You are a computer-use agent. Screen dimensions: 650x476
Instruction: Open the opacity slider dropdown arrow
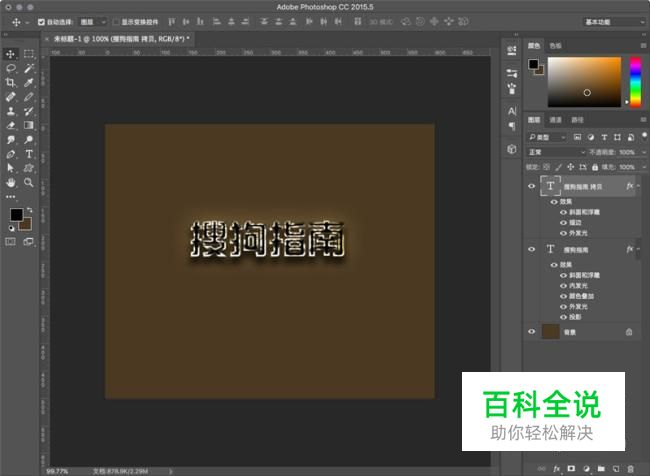(x=644, y=152)
